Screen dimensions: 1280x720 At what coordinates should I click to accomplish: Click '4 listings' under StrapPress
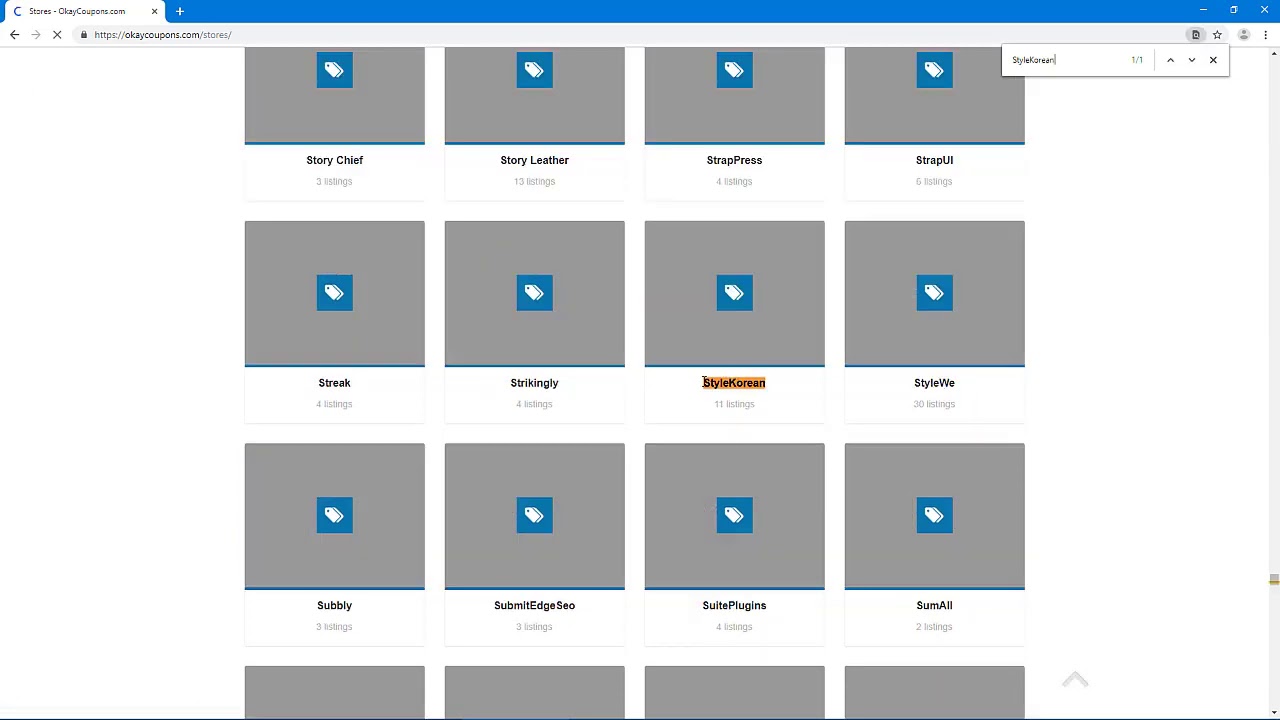[734, 181]
